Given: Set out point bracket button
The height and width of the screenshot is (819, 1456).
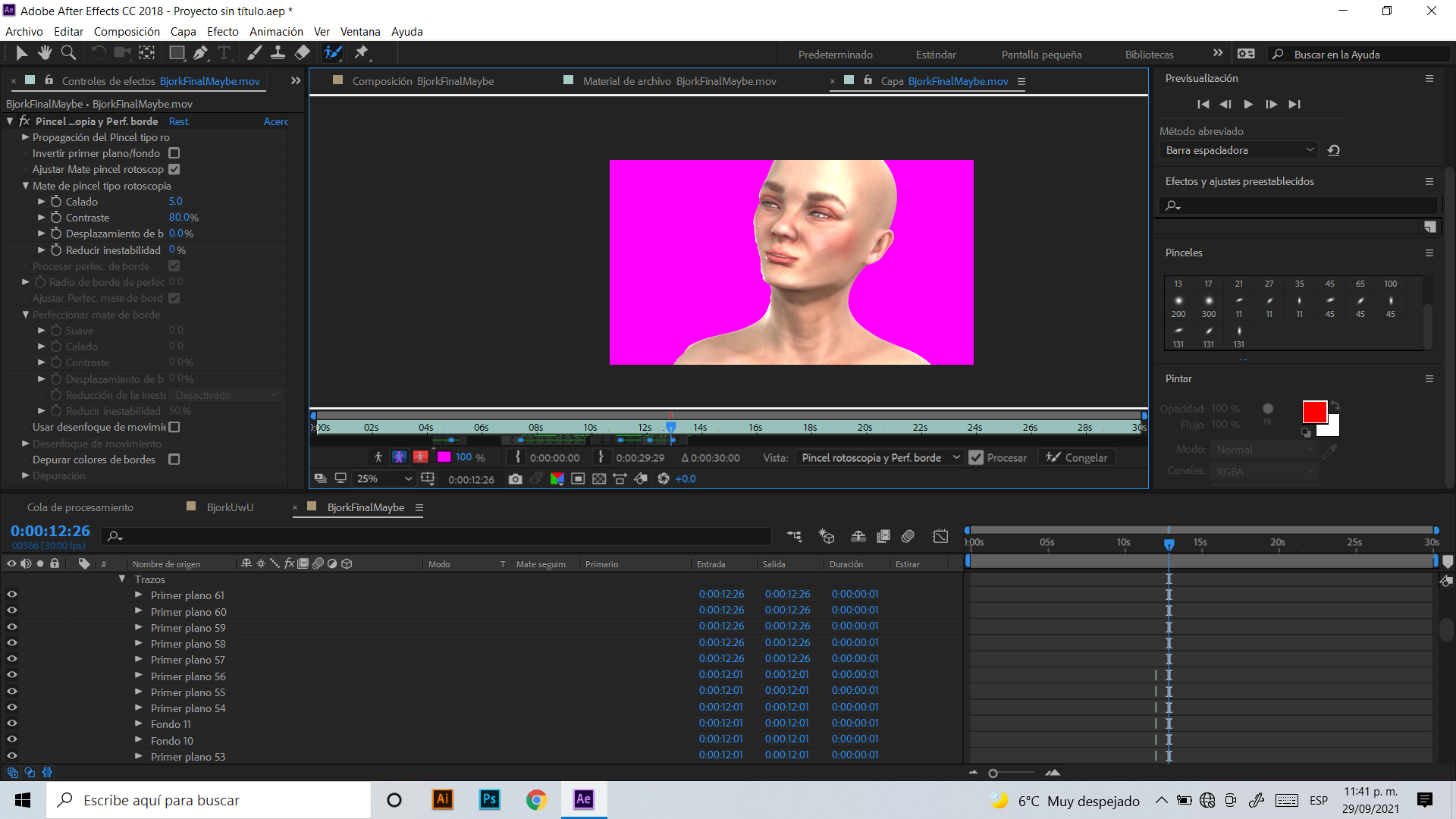Looking at the screenshot, I should pyautogui.click(x=601, y=457).
